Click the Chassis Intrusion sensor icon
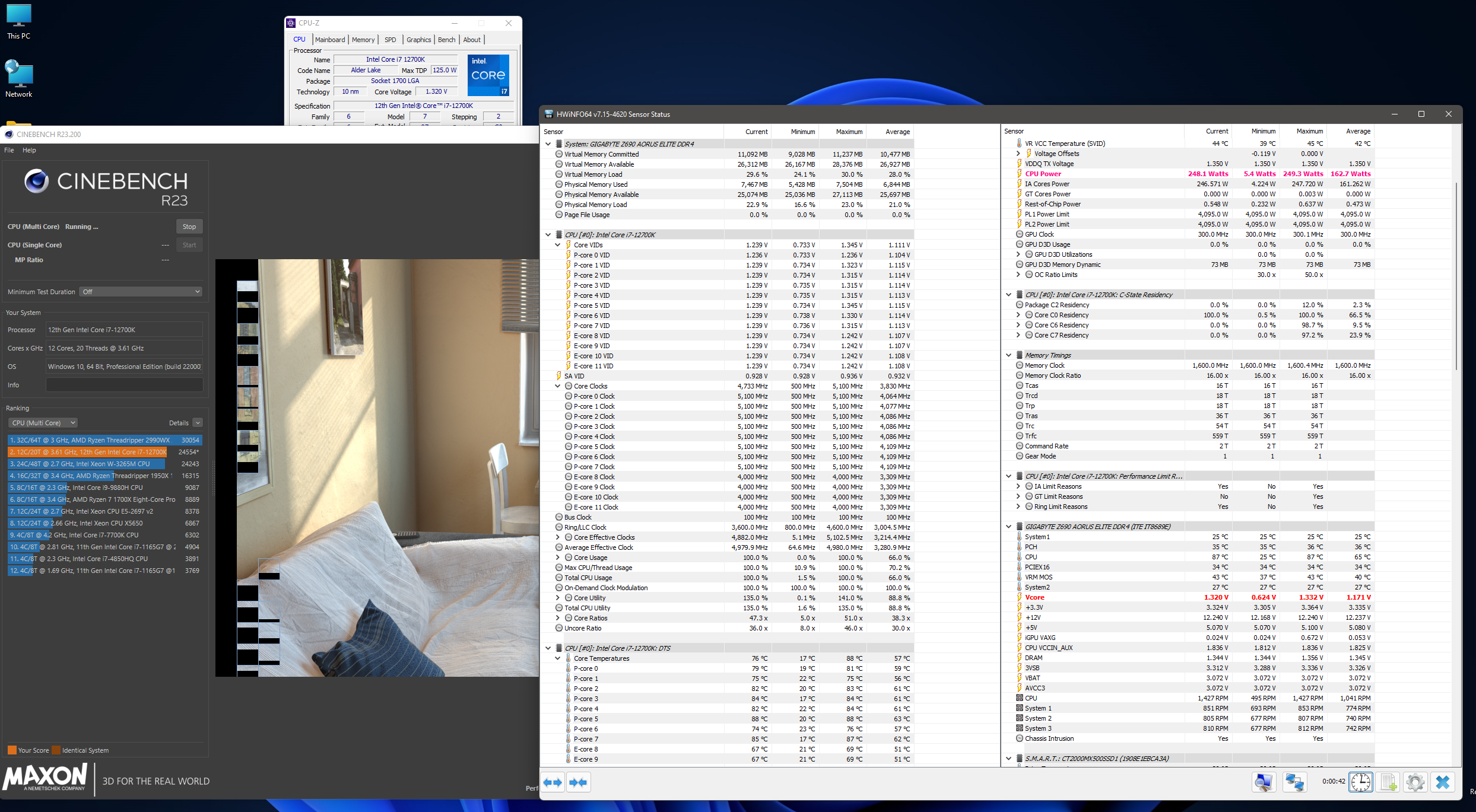The width and height of the screenshot is (1476, 812). coord(1019,738)
